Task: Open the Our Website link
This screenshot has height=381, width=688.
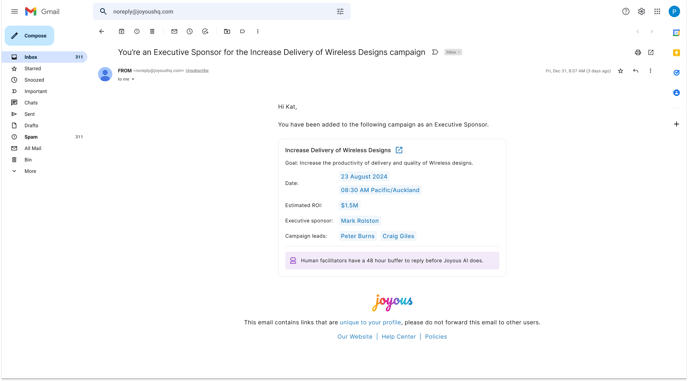Action: 355,337
